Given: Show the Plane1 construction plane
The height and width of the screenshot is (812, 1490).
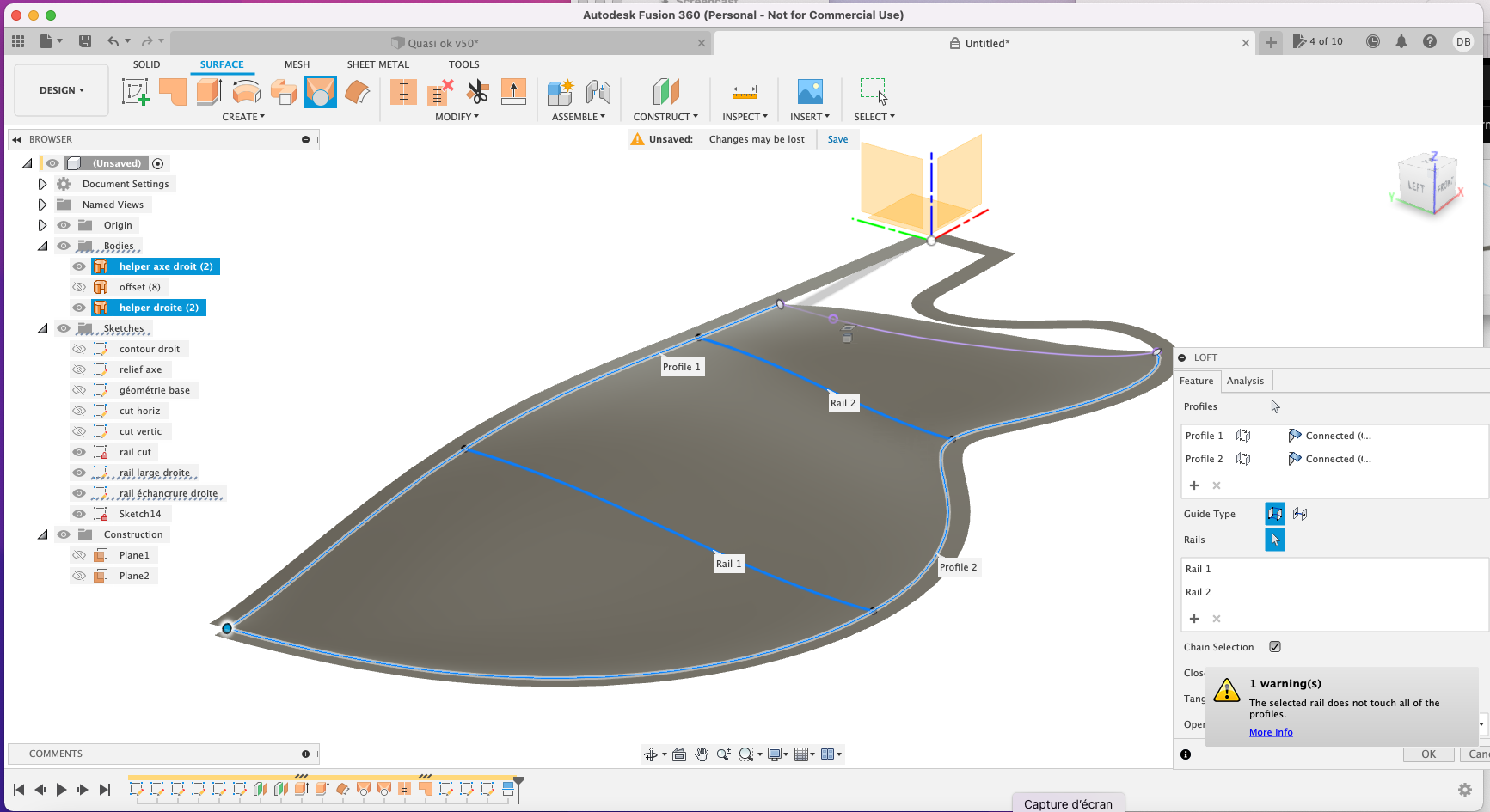Looking at the screenshot, I should pos(79,555).
